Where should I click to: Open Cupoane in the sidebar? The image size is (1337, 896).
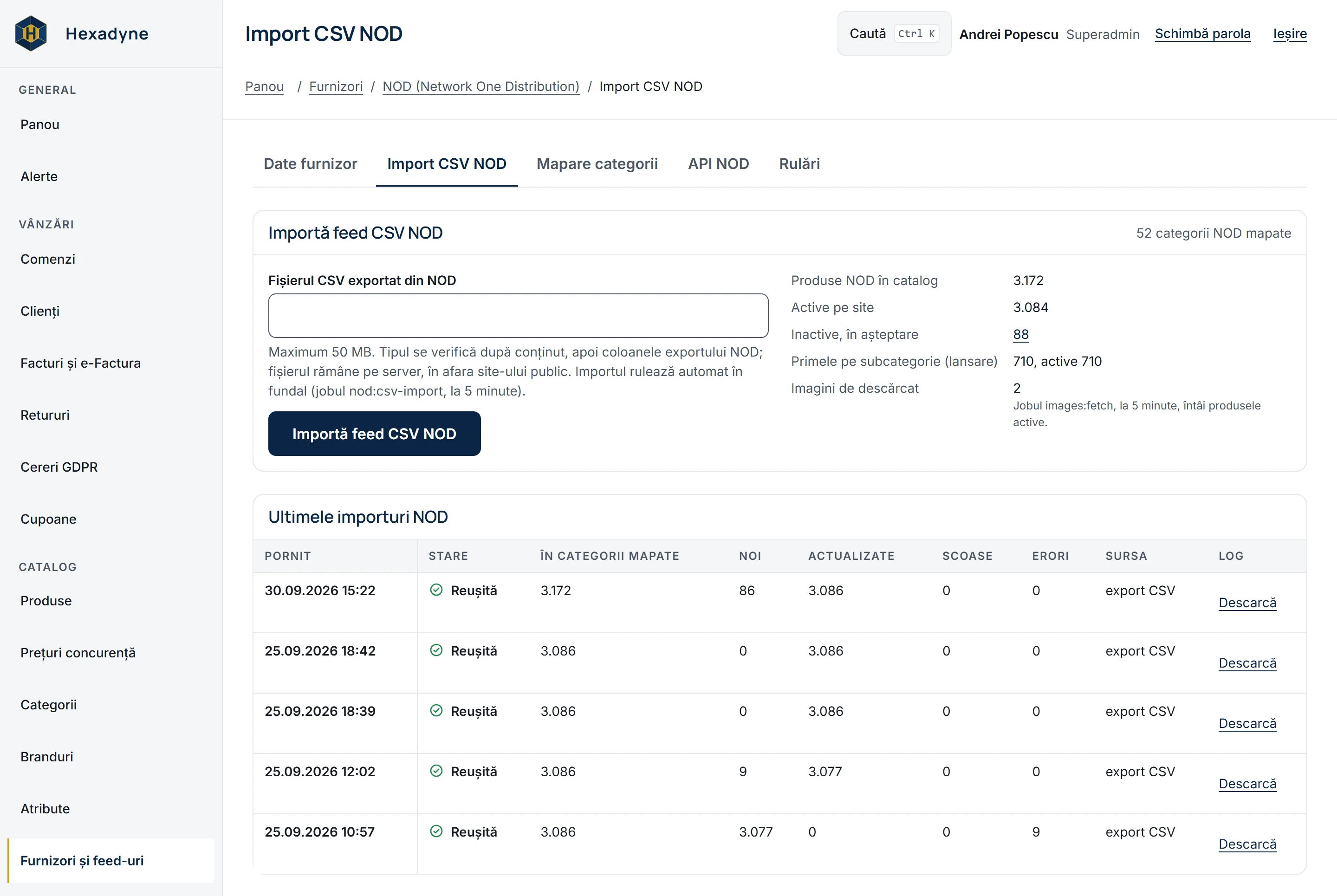(x=111, y=519)
